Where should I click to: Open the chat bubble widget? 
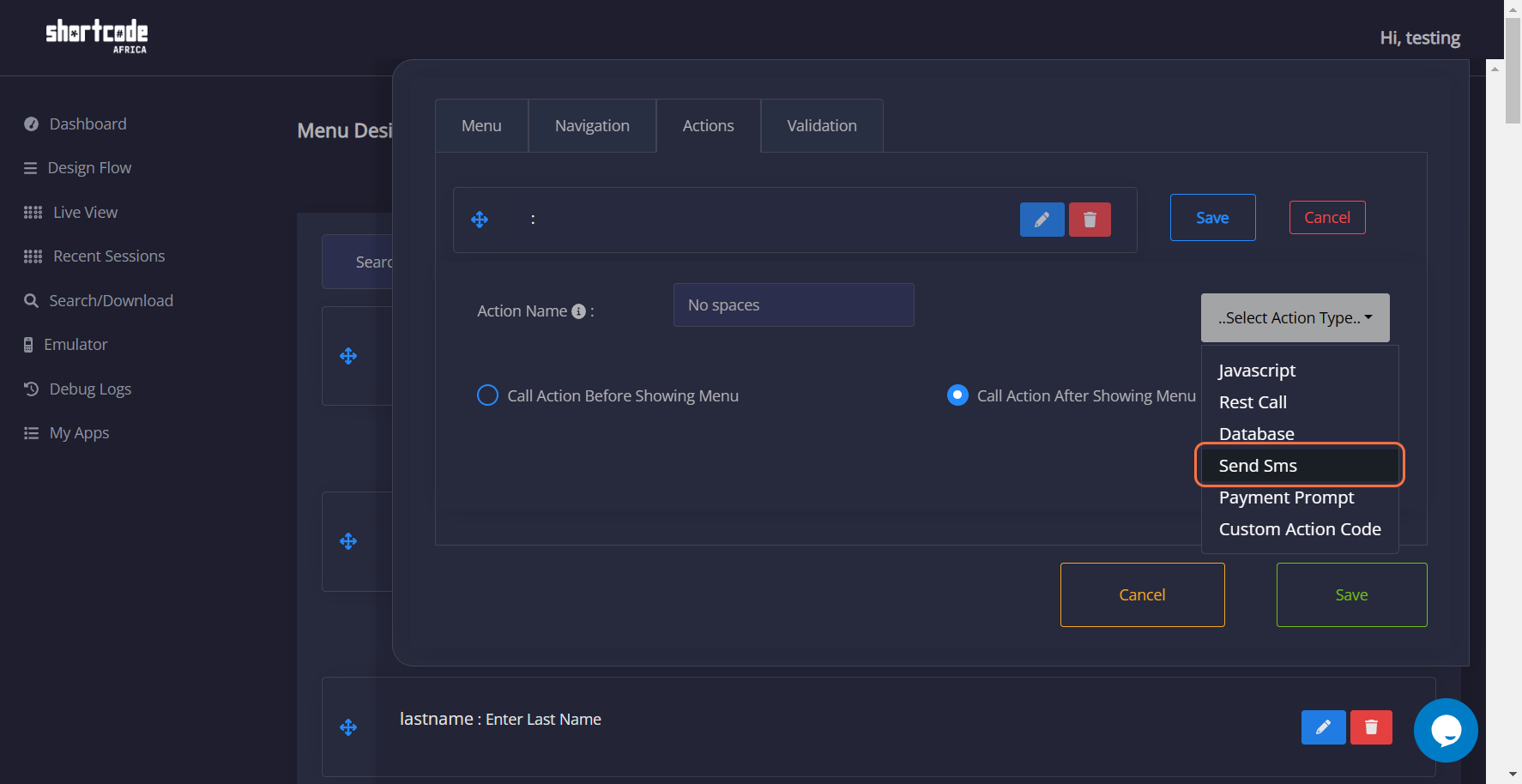pyautogui.click(x=1446, y=730)
